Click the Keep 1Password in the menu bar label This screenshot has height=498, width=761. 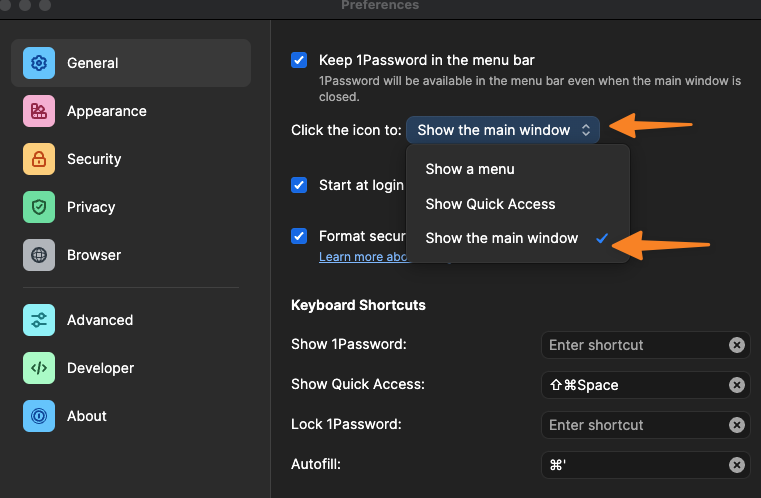click(x=427, y=60)
